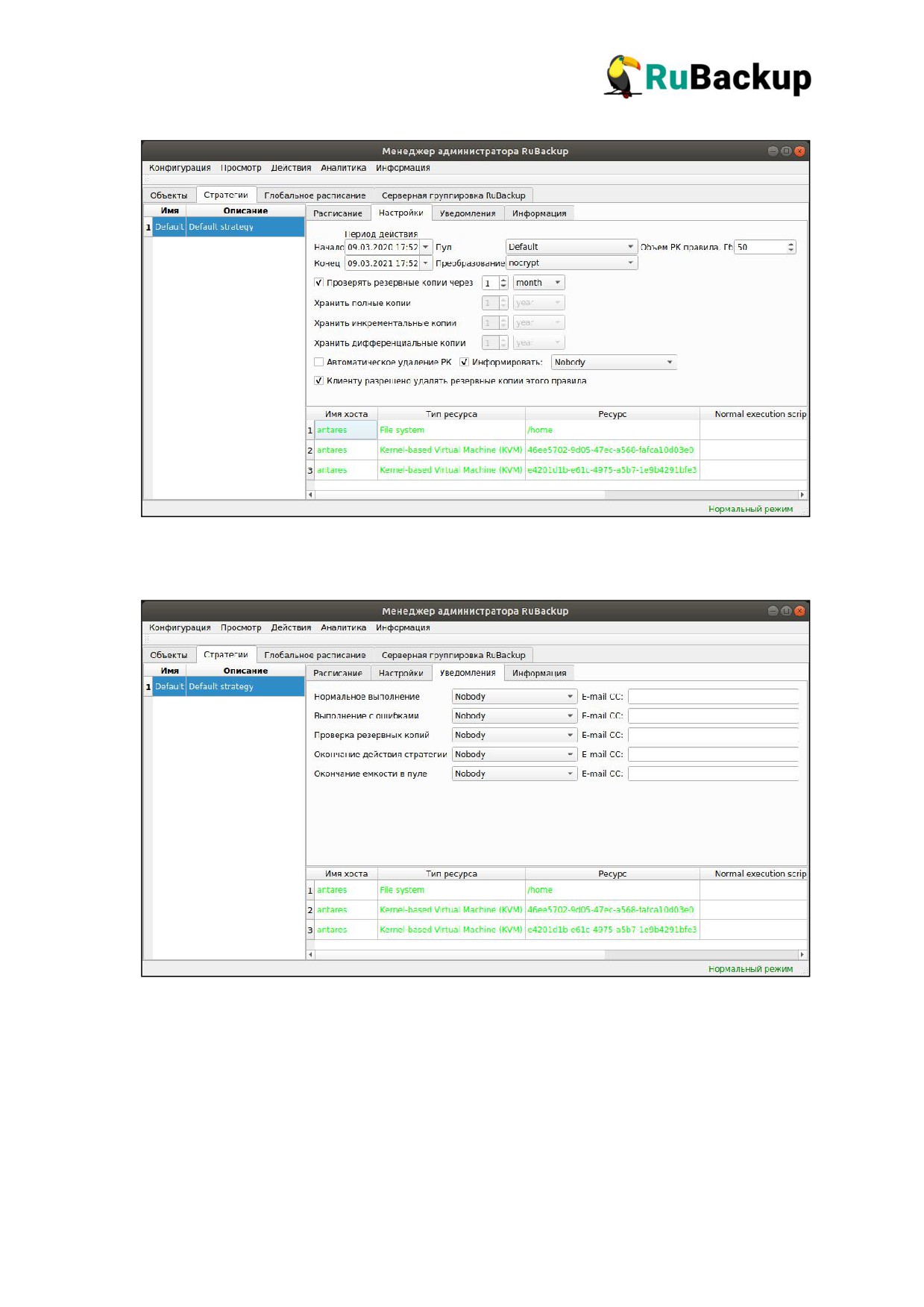Viewport: 924px width, 1307px height.
Task: Toggle Клиенту разрешено удалять резервные копии checkbox
Action: point(319,381)
